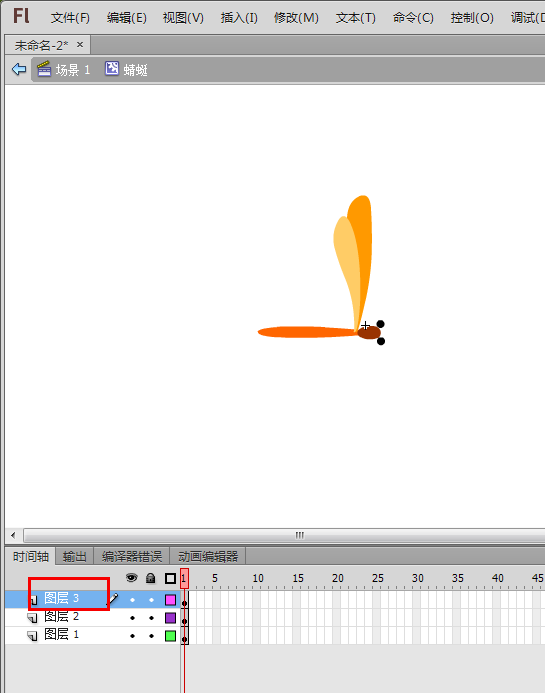
Task: Open the 视图(V) menu
Action: click(x=183, y=18)
